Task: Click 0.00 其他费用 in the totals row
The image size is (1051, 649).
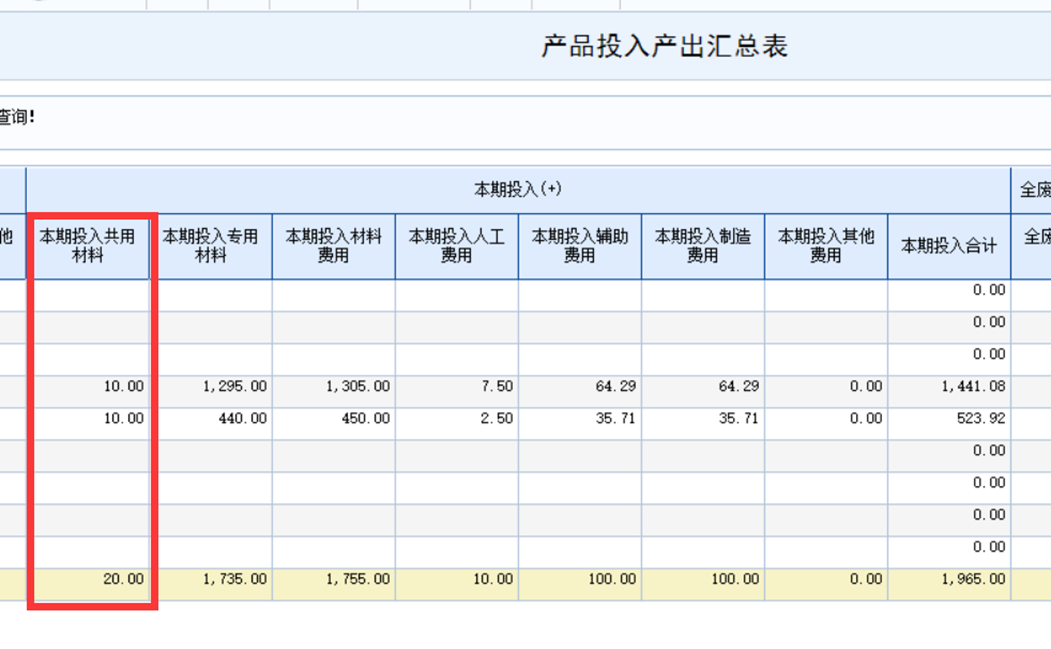Action: click(x=826, y=584)
